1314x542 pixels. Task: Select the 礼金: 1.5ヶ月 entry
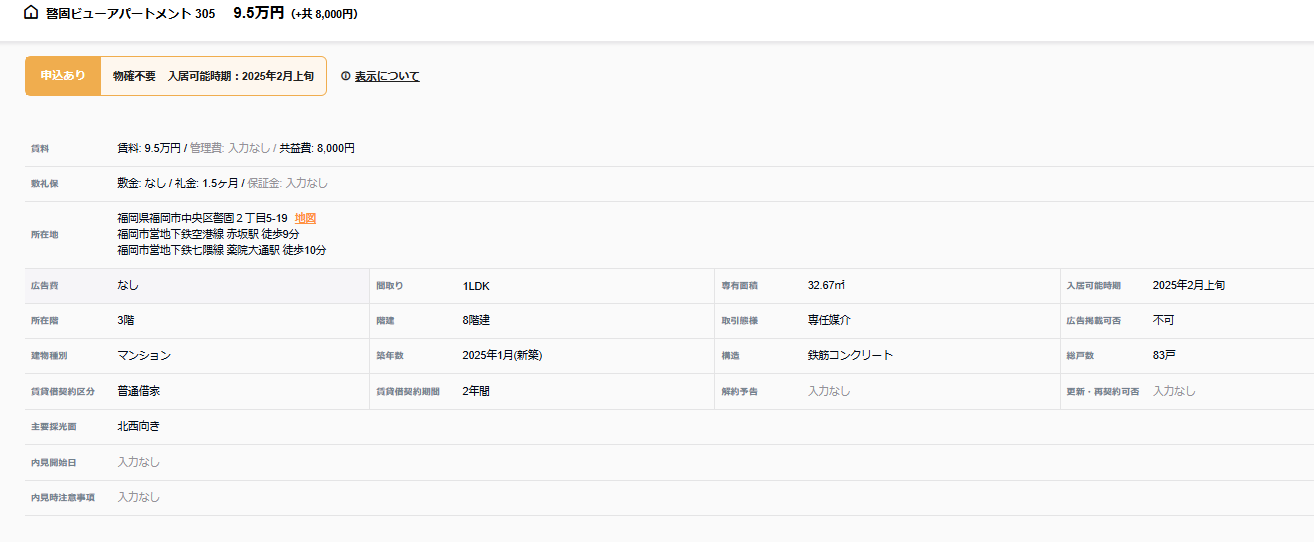(x=207, y=183)
